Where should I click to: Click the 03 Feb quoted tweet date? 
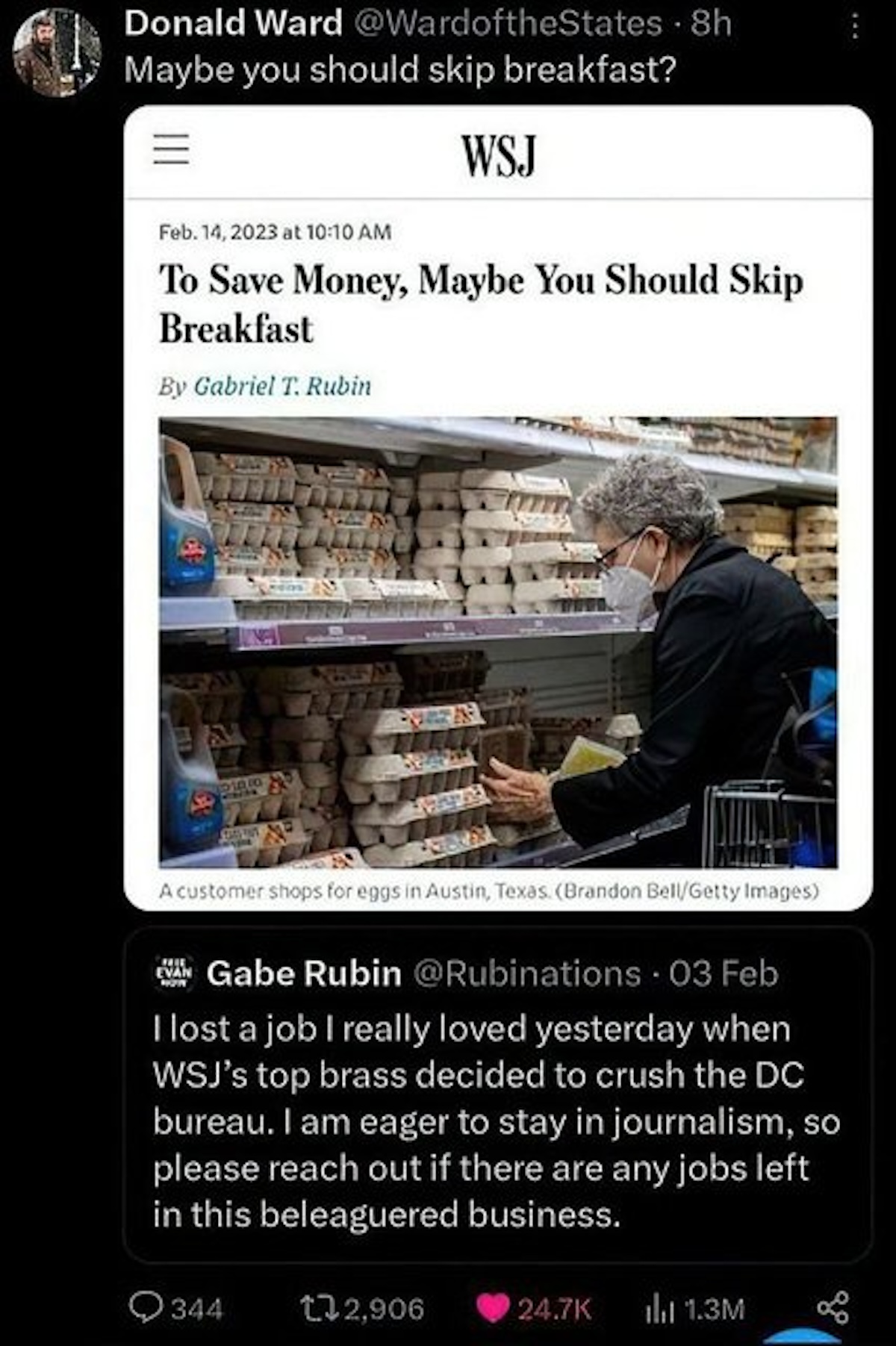(724, 973)
